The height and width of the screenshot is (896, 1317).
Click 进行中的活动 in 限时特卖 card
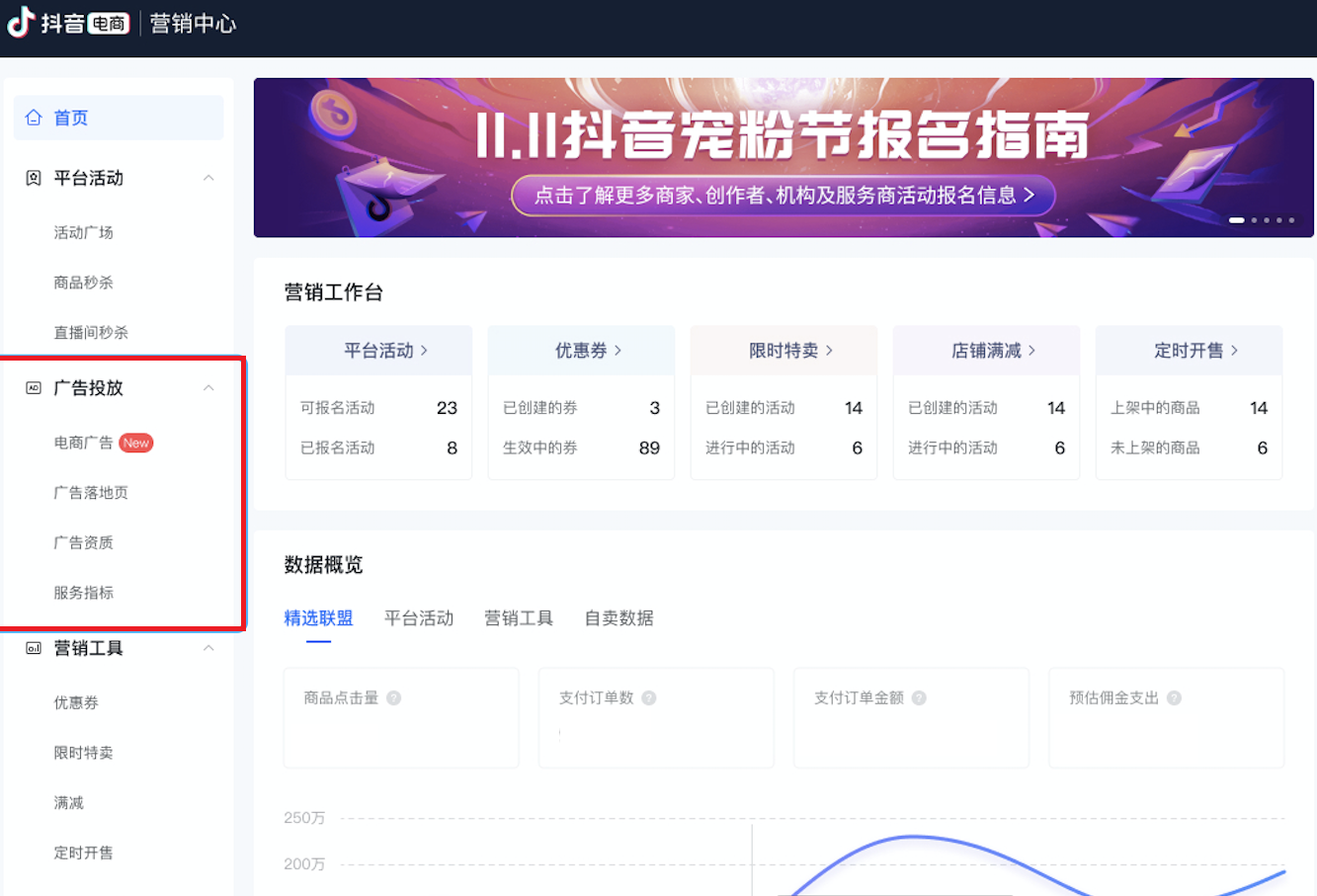pos(751,448)
